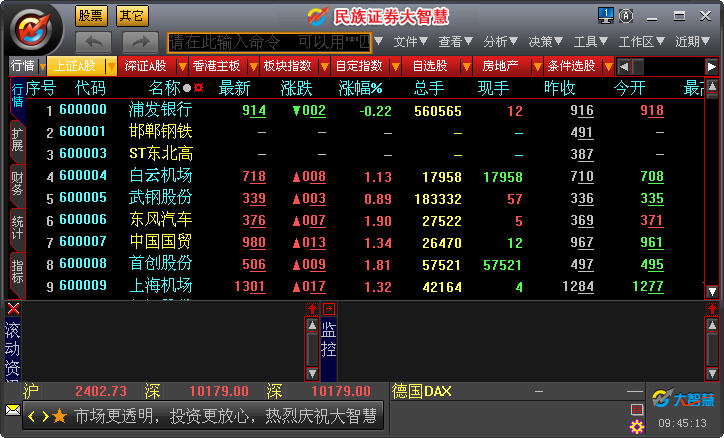Toggle the 其它 button in title bar
Viewport: 724px width, 438px height.
point(130,16)
